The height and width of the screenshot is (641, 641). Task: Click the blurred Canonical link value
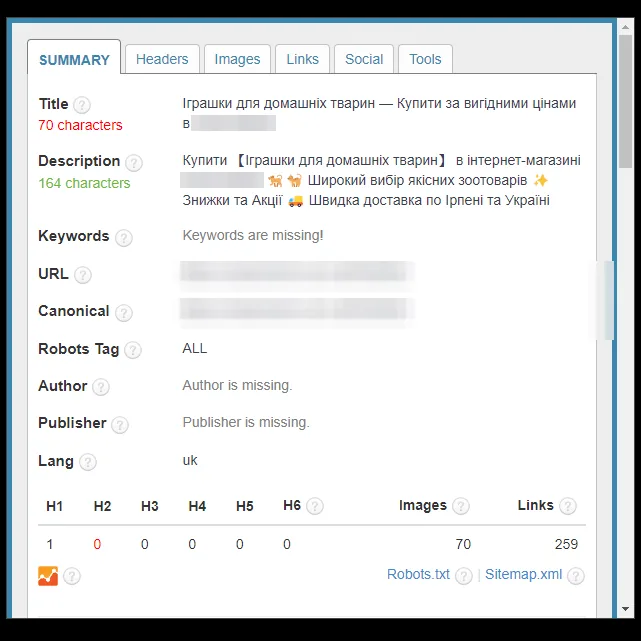296,309
